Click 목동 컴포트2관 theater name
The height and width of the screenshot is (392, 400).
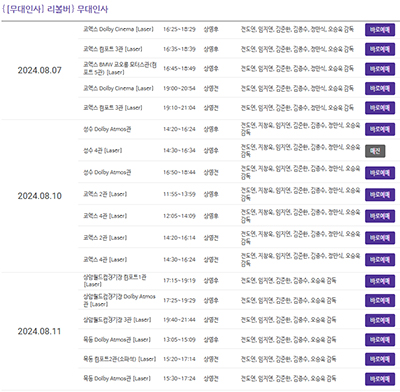(x=119, y=359)
